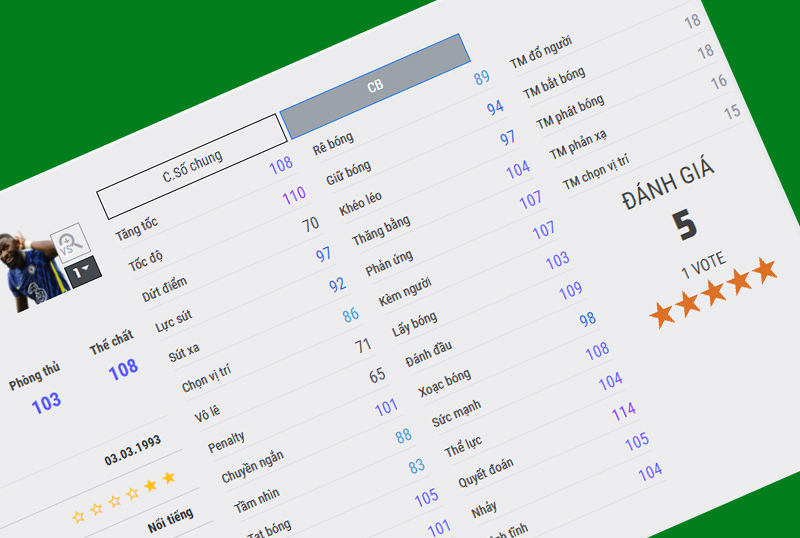The width and height of the screenshot is (800, 538).
Task: Click the last filled yellow star
Action: coord(168,478)
